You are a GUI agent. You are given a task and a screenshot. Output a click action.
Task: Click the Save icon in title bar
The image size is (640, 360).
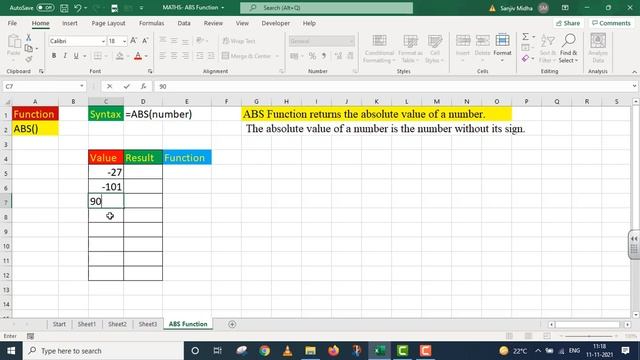coord(64,8)
